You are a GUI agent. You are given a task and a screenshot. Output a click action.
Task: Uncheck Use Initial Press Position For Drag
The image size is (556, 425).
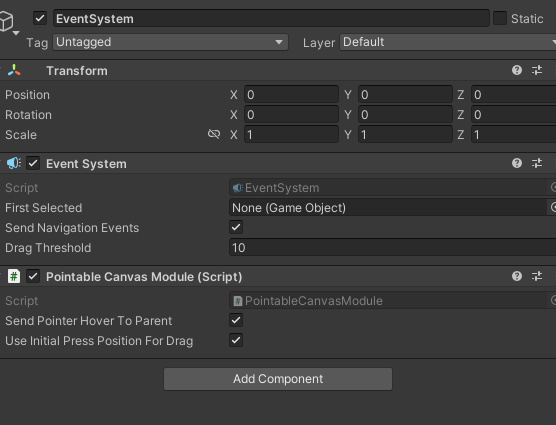coord(236,340)
